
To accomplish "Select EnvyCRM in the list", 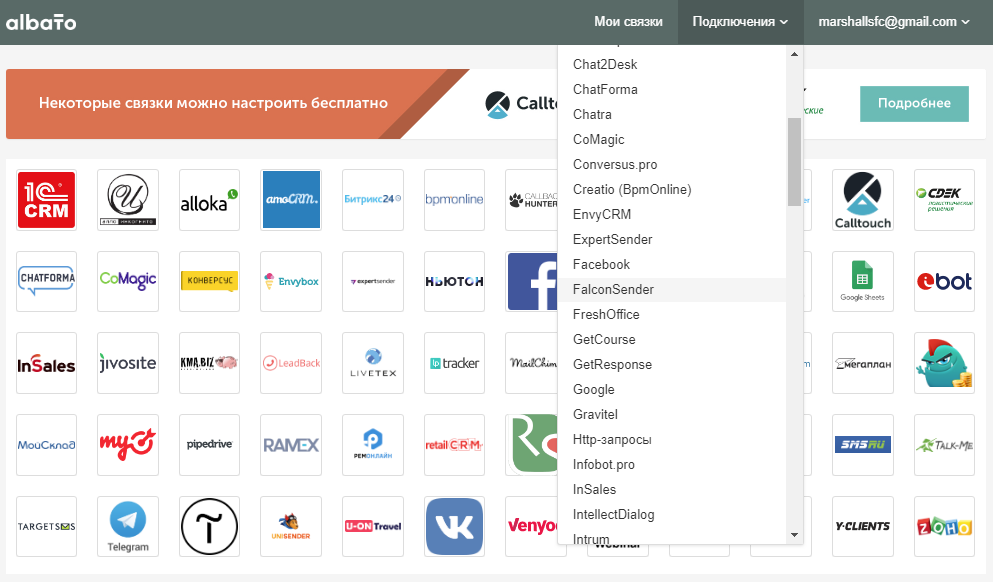I will tap(671, 215).
